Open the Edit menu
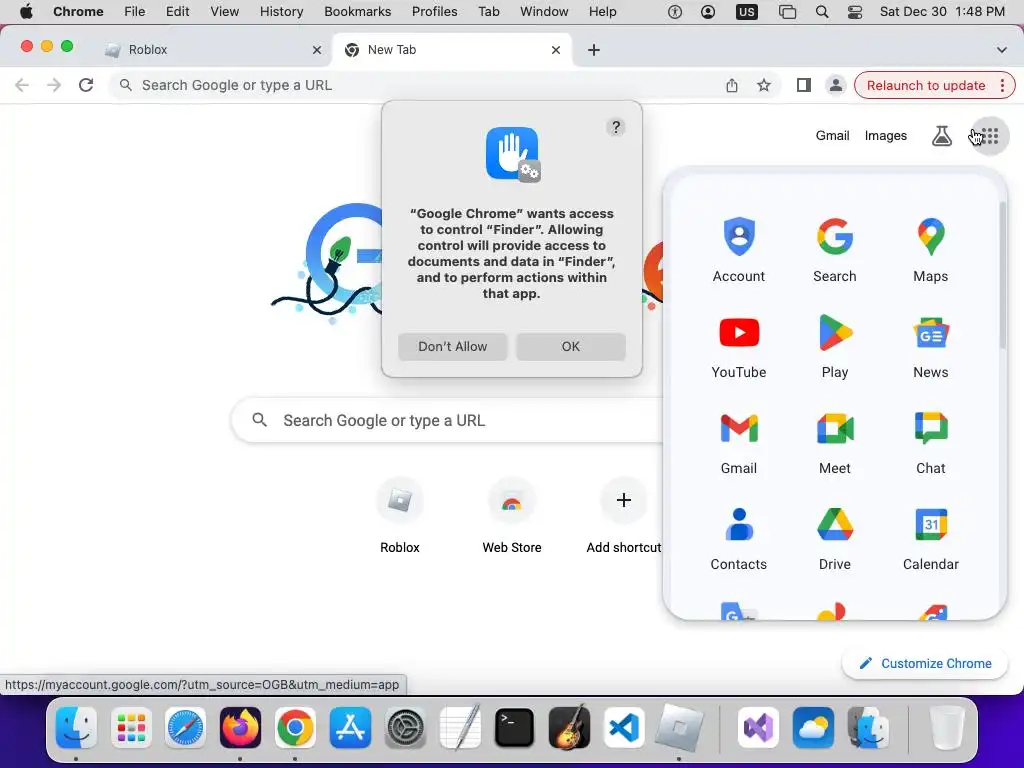 (x=177, y=12)
